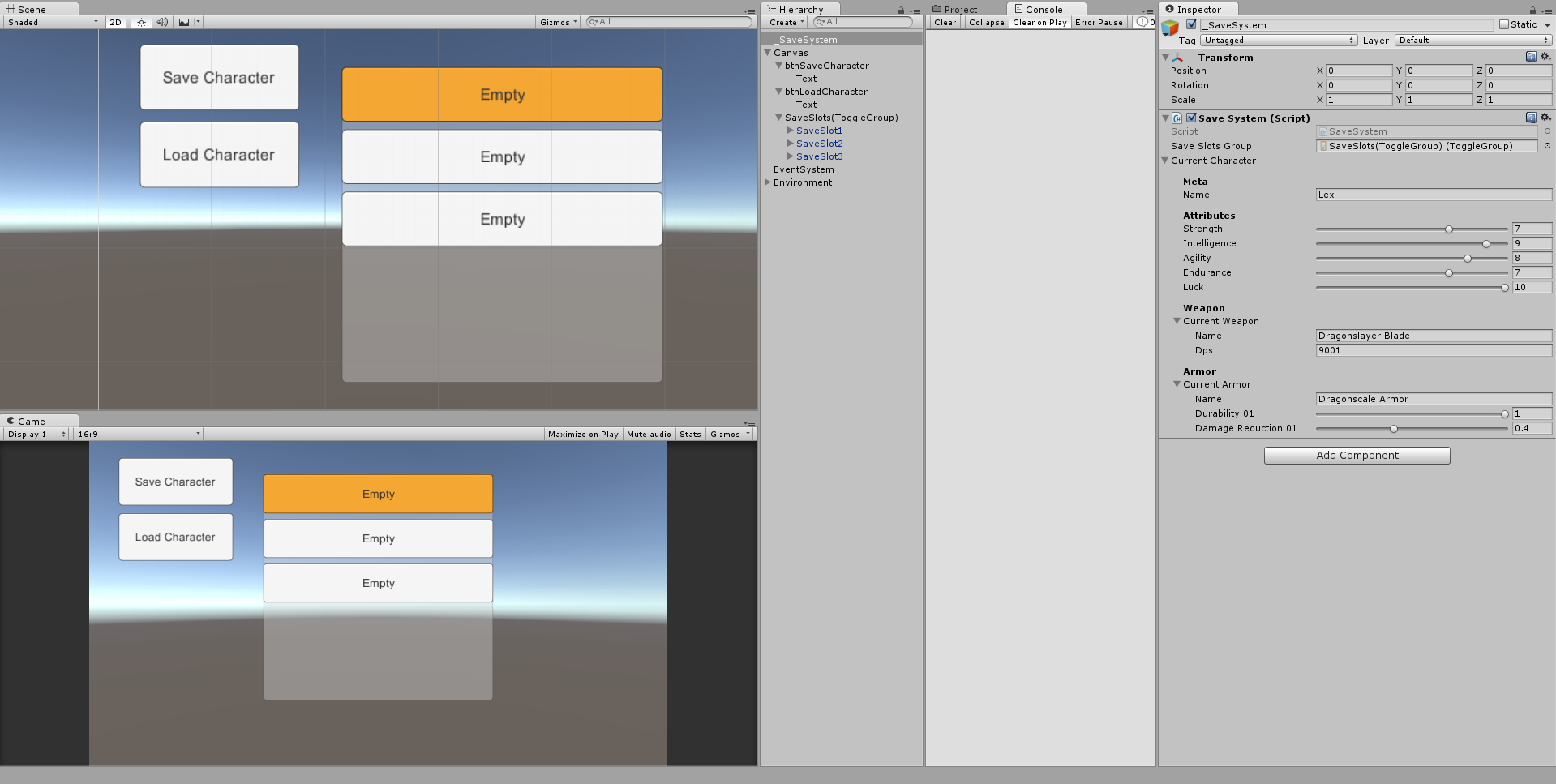This screenshot has width=1556, height=784.
Task: Open Game panel context menu icon
Action: 749,423
